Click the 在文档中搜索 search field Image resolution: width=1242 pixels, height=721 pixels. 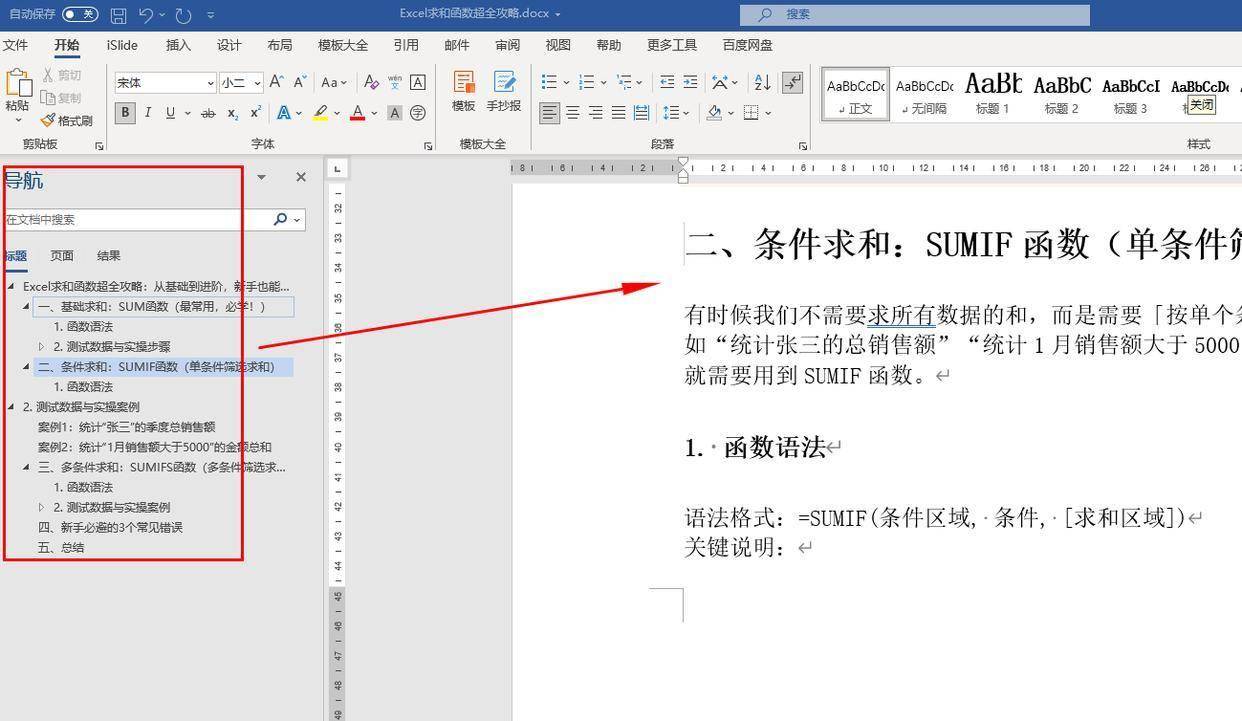[135, 220]
